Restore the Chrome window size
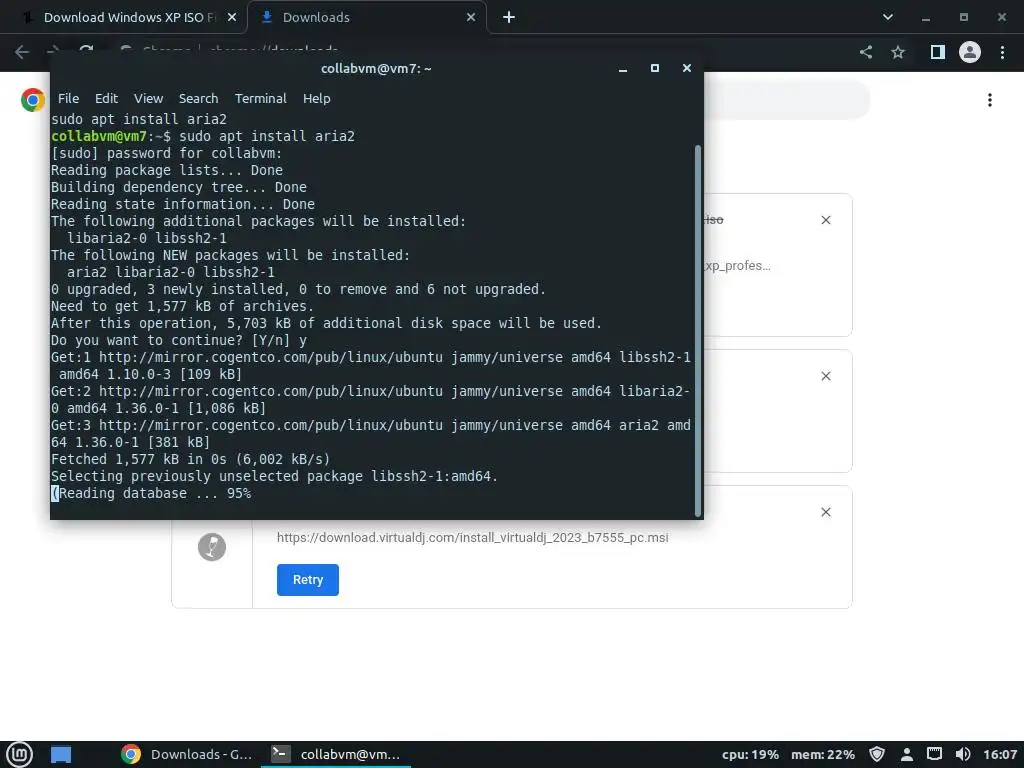Image resolution: width=1024 pixels, height=768 pixels. [x=963, y=18]
